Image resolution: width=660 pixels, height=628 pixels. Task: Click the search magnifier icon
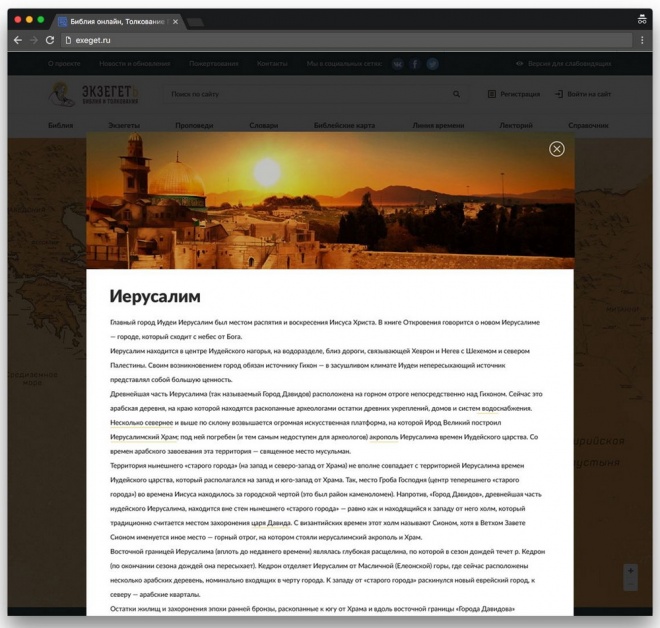click(456, 94)
